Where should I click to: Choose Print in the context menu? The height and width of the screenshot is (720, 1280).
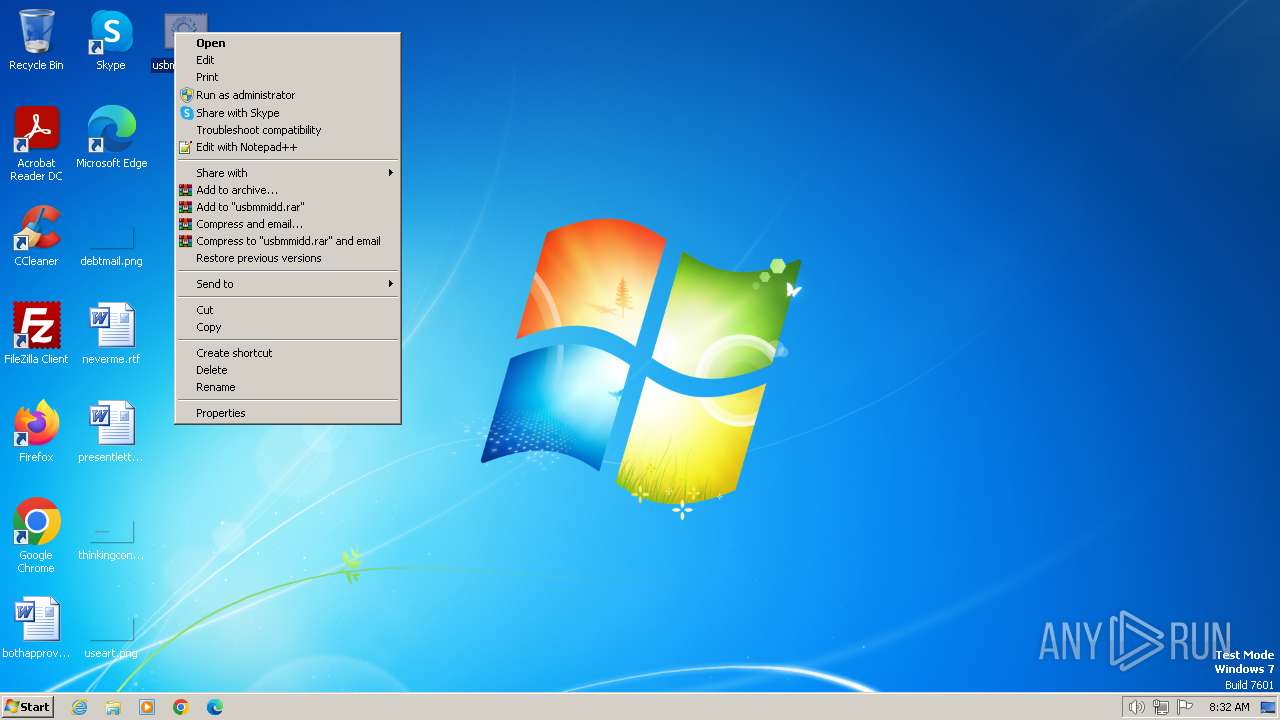click(x=288, y=77)
